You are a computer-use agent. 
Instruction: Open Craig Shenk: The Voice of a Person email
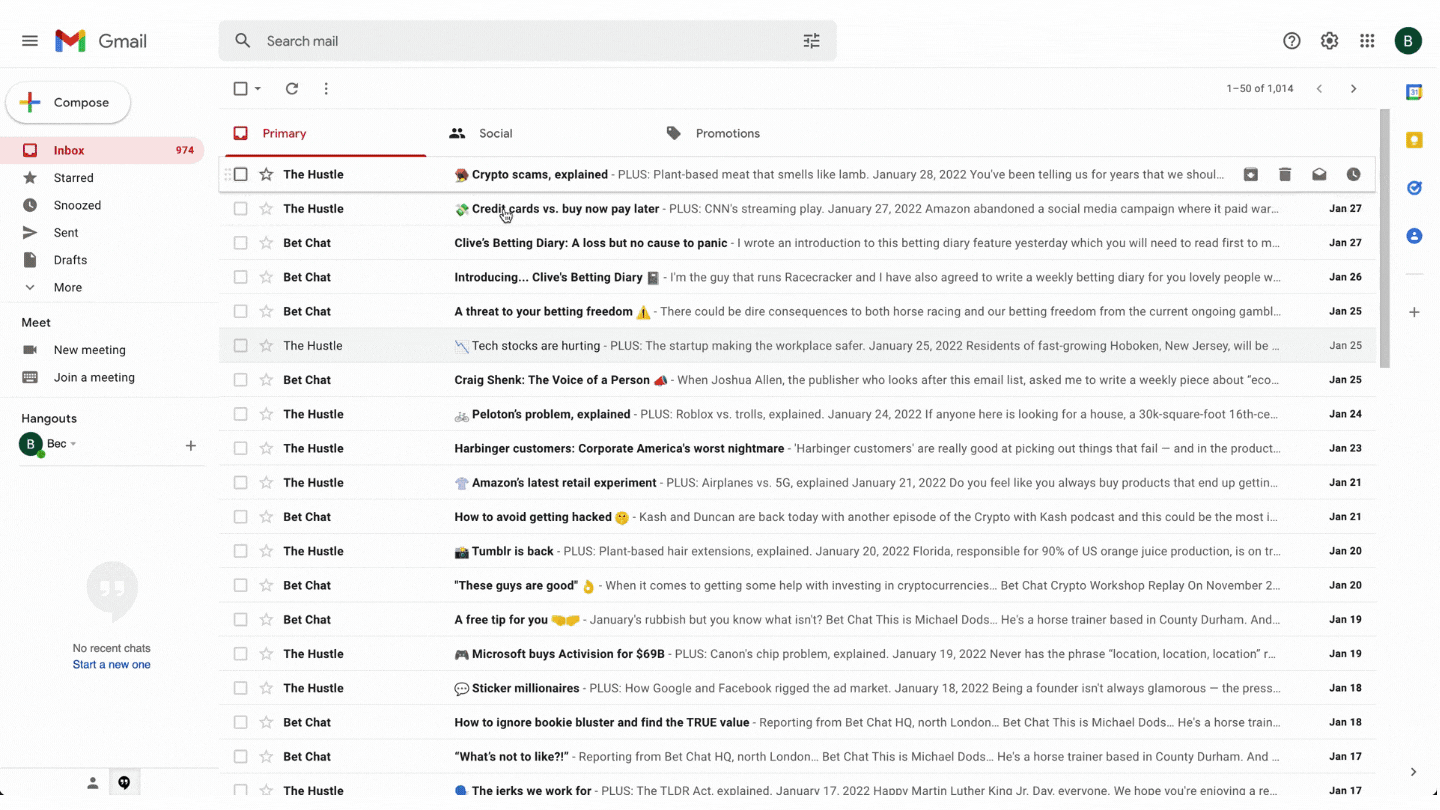point(797,380)
